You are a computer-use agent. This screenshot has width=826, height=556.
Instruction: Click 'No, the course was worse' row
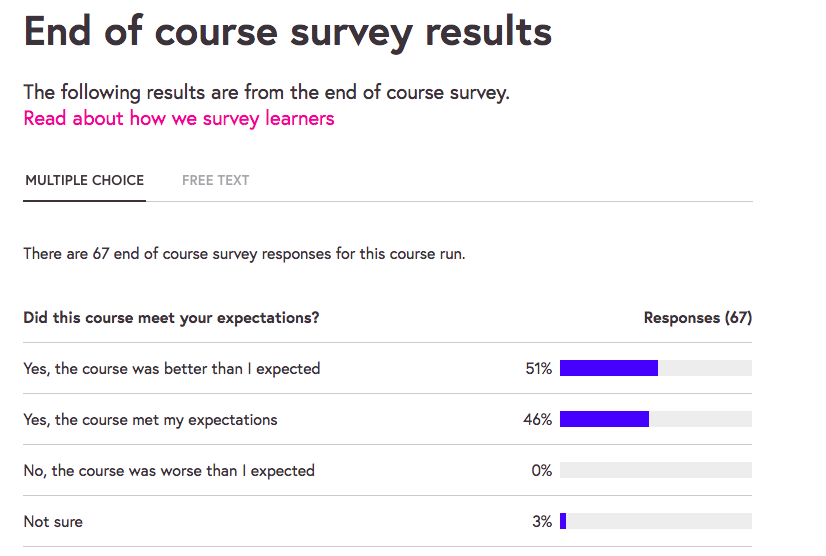point(169,471)
